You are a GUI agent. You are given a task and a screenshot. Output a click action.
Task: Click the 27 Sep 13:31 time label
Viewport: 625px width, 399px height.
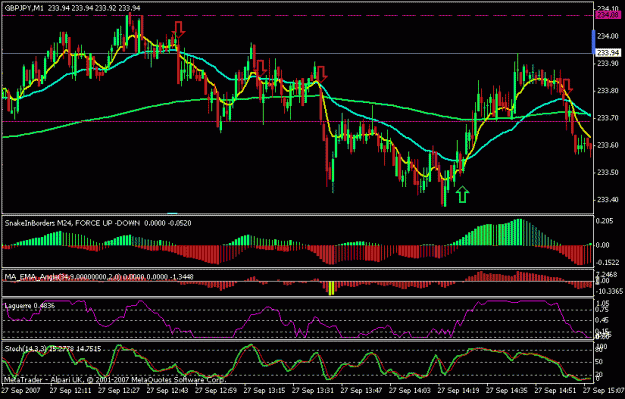tap(313, 390)
